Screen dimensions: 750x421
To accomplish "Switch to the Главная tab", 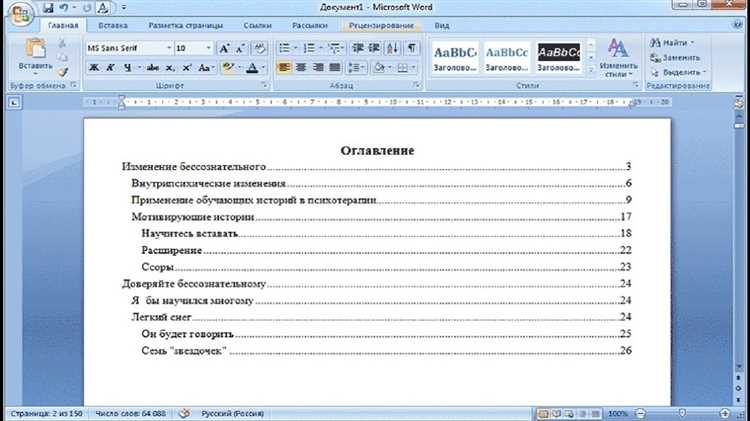I will pos(63,25).
